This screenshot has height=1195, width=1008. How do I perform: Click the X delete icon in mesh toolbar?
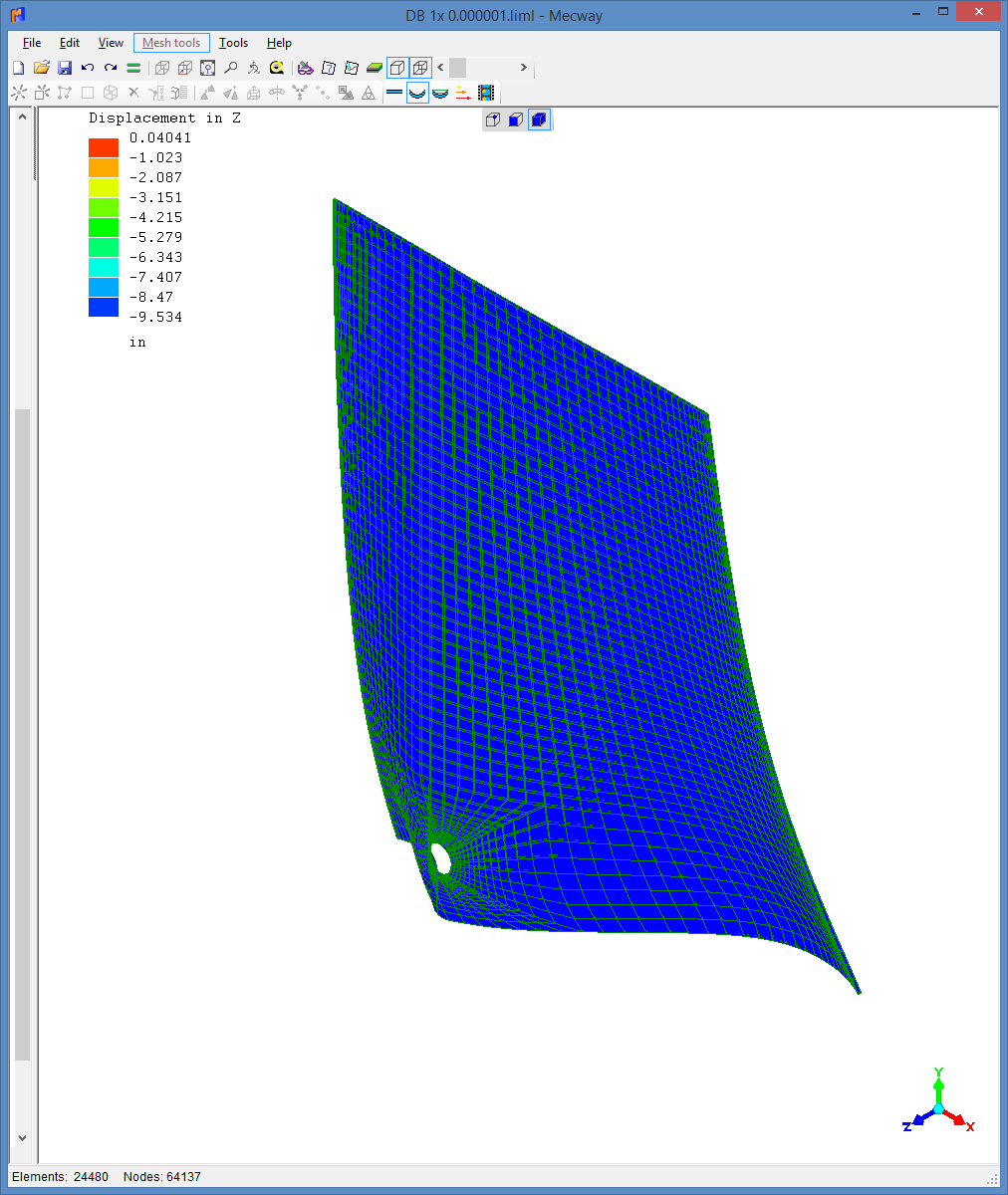point(133,93)
